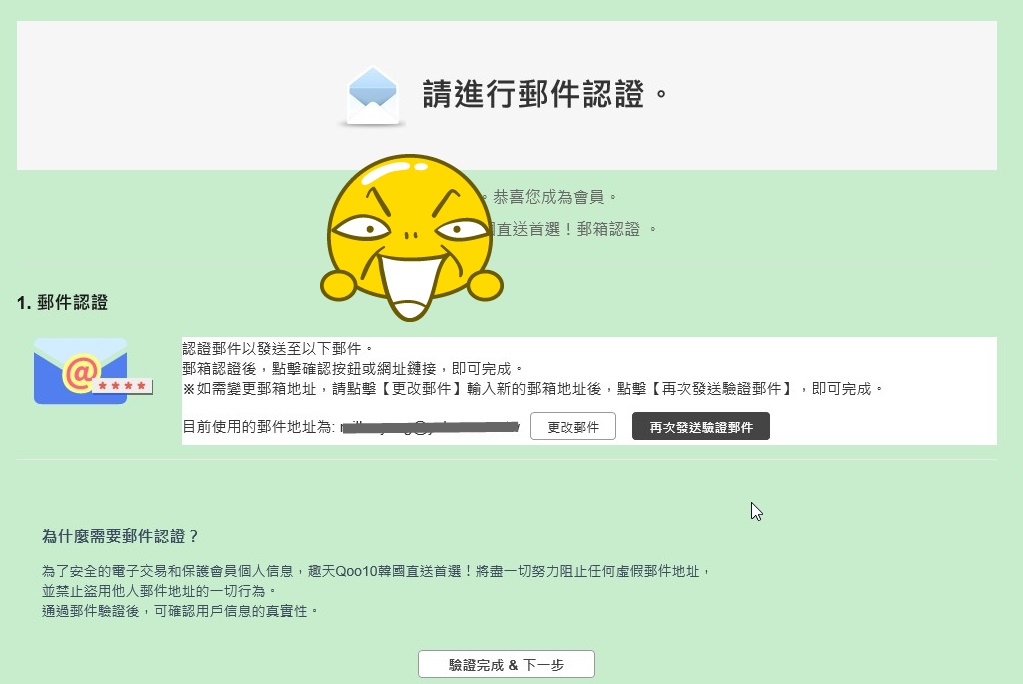
Task: Click the heading 請進行郵件認證。
Action: (545, 94)
